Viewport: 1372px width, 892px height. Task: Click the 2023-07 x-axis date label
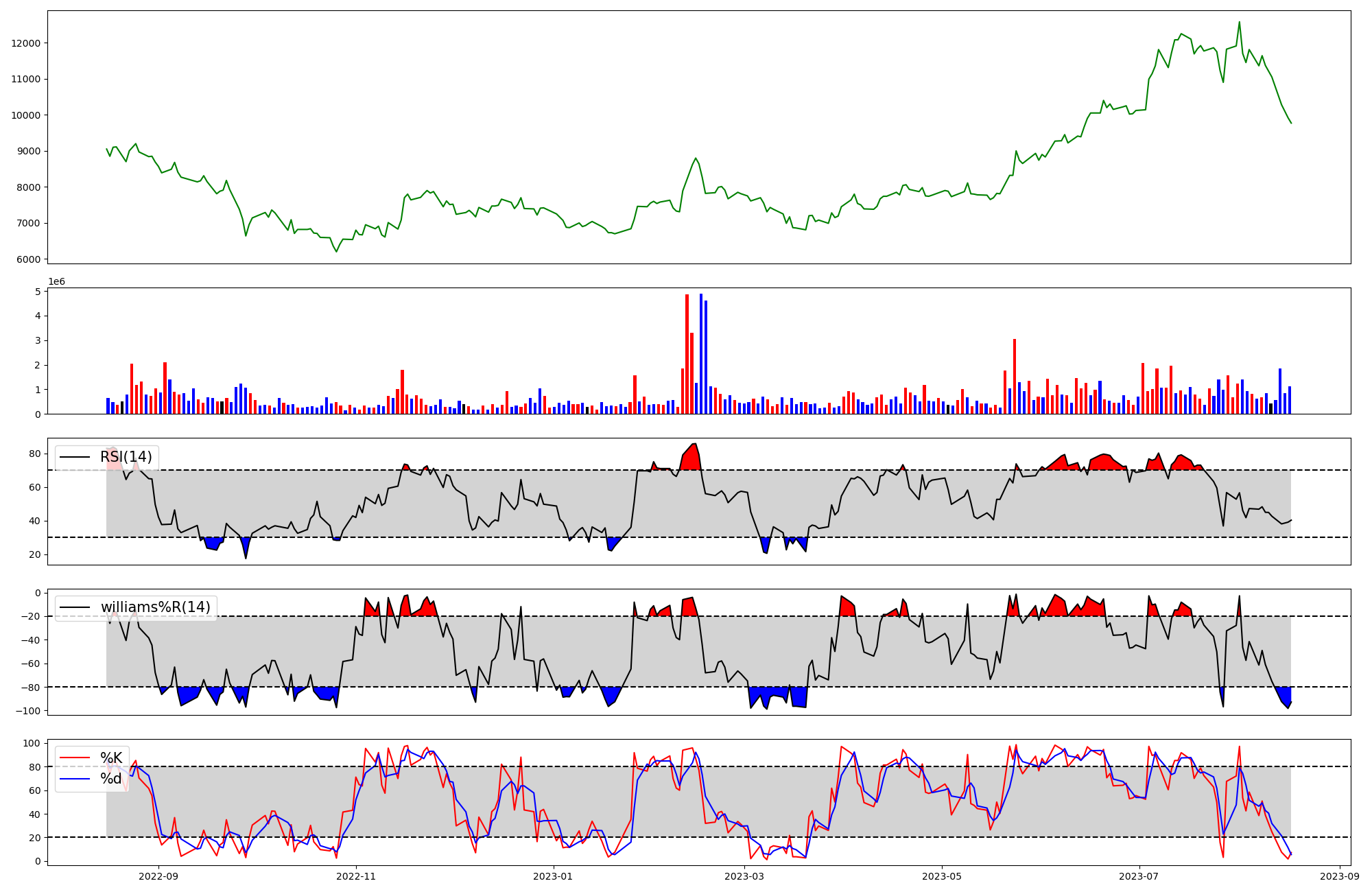pos(1139,876)
